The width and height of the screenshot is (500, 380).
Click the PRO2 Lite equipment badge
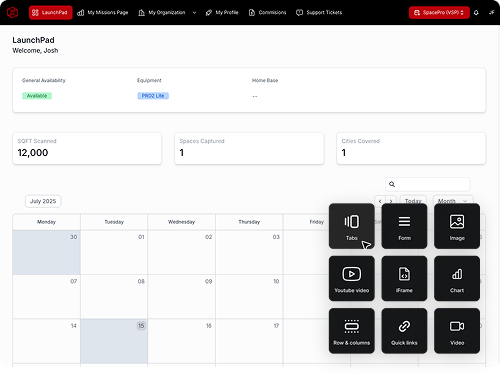153,96
